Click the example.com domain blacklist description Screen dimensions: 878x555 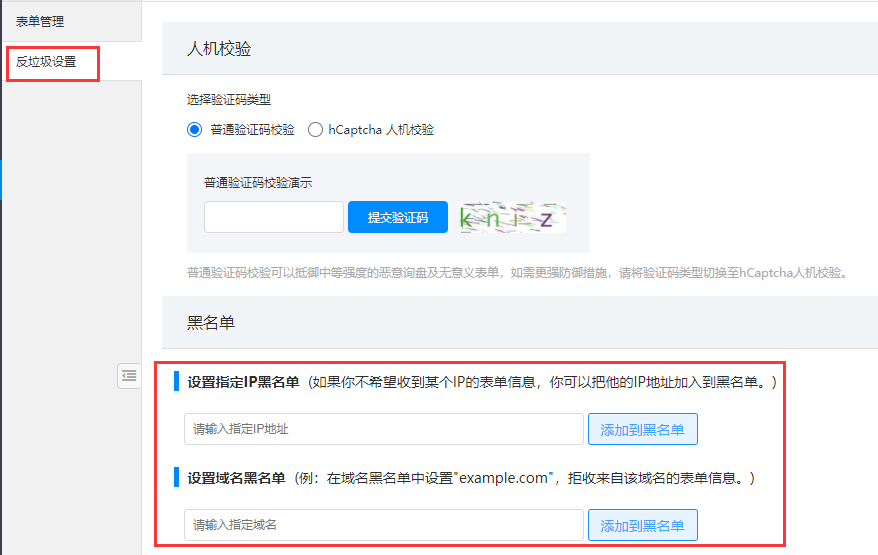click(526, 478)
